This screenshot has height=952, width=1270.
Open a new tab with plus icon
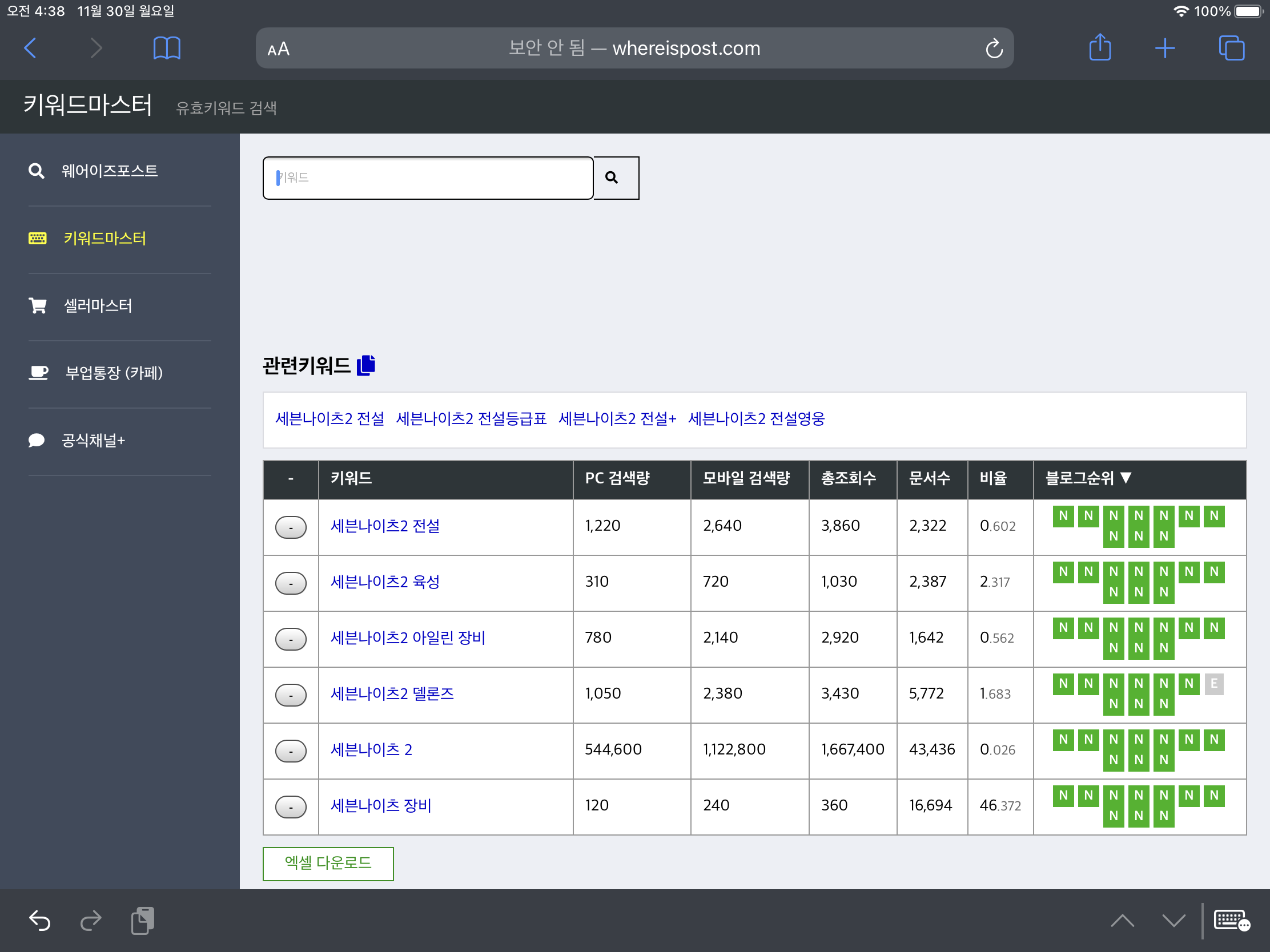click(x=1164, y=48)
